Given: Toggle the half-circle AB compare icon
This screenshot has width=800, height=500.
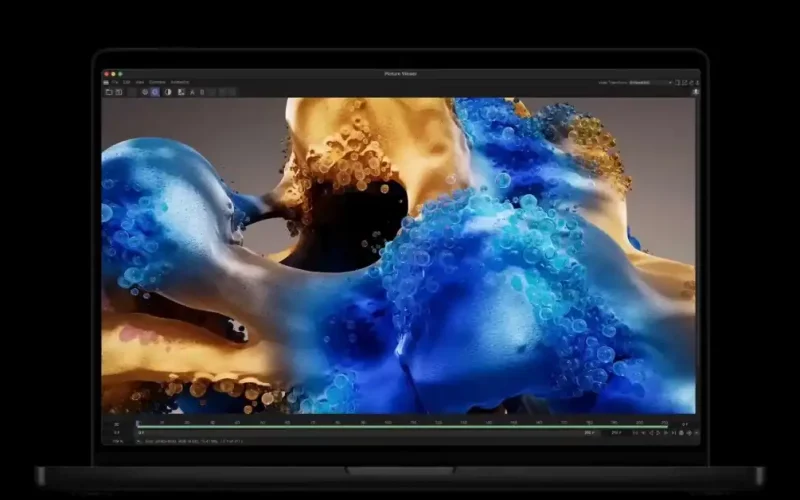Looking at the screenshot, I should [x=168, y=92].
